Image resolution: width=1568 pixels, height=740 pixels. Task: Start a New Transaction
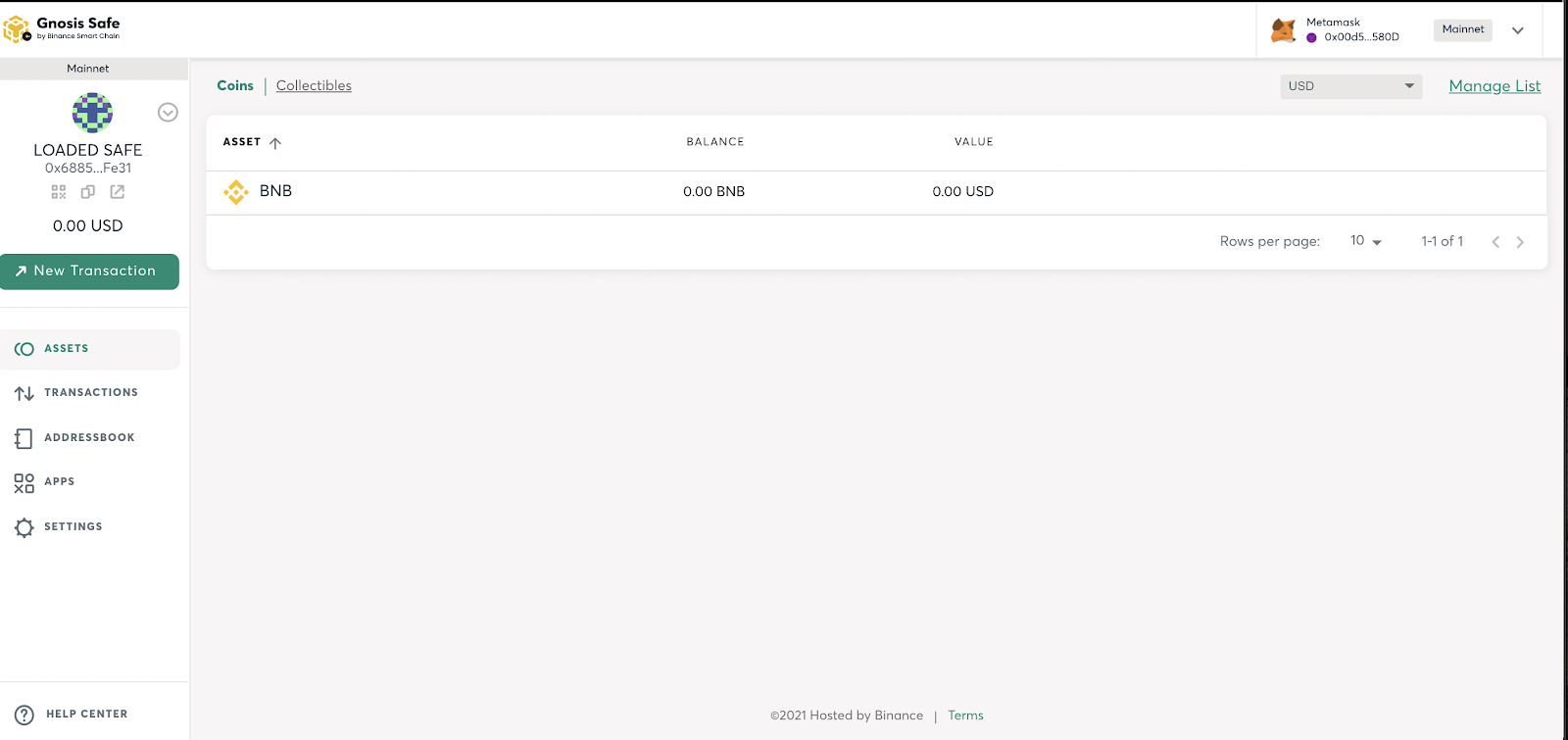89,271
